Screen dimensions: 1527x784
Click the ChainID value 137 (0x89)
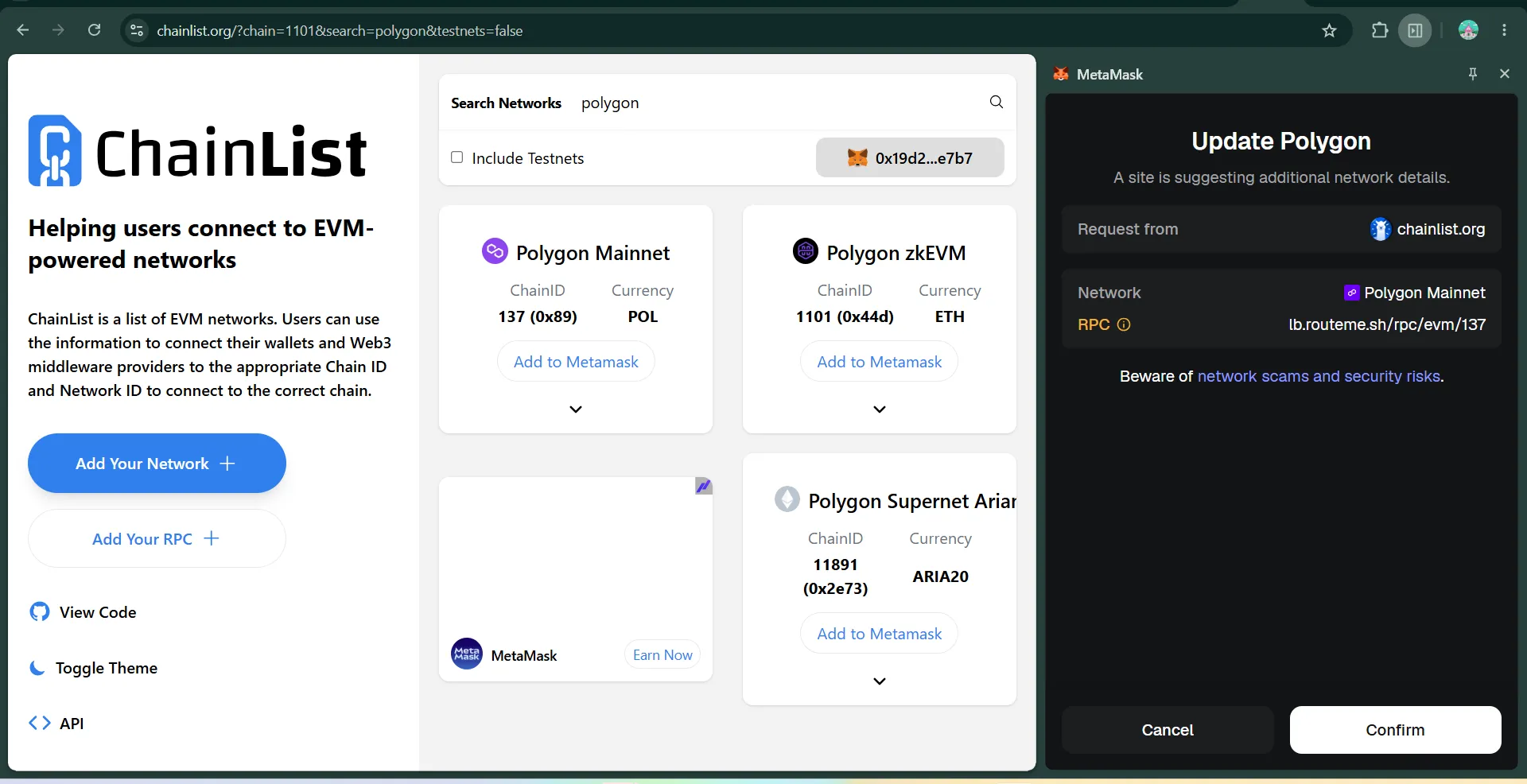(538, 316)
